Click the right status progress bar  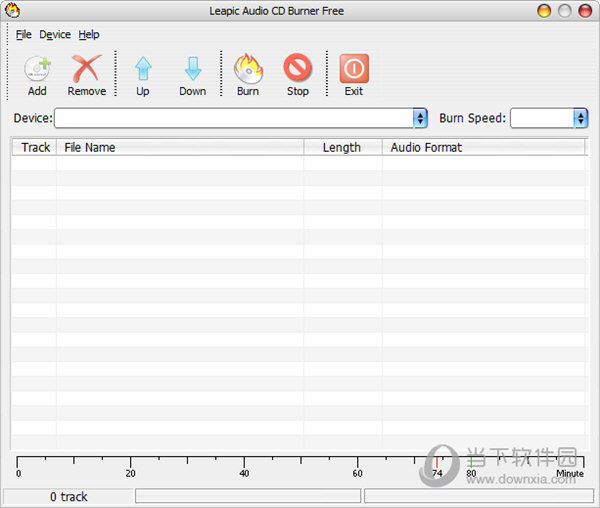pyautogui.click(x=479, y=496)
